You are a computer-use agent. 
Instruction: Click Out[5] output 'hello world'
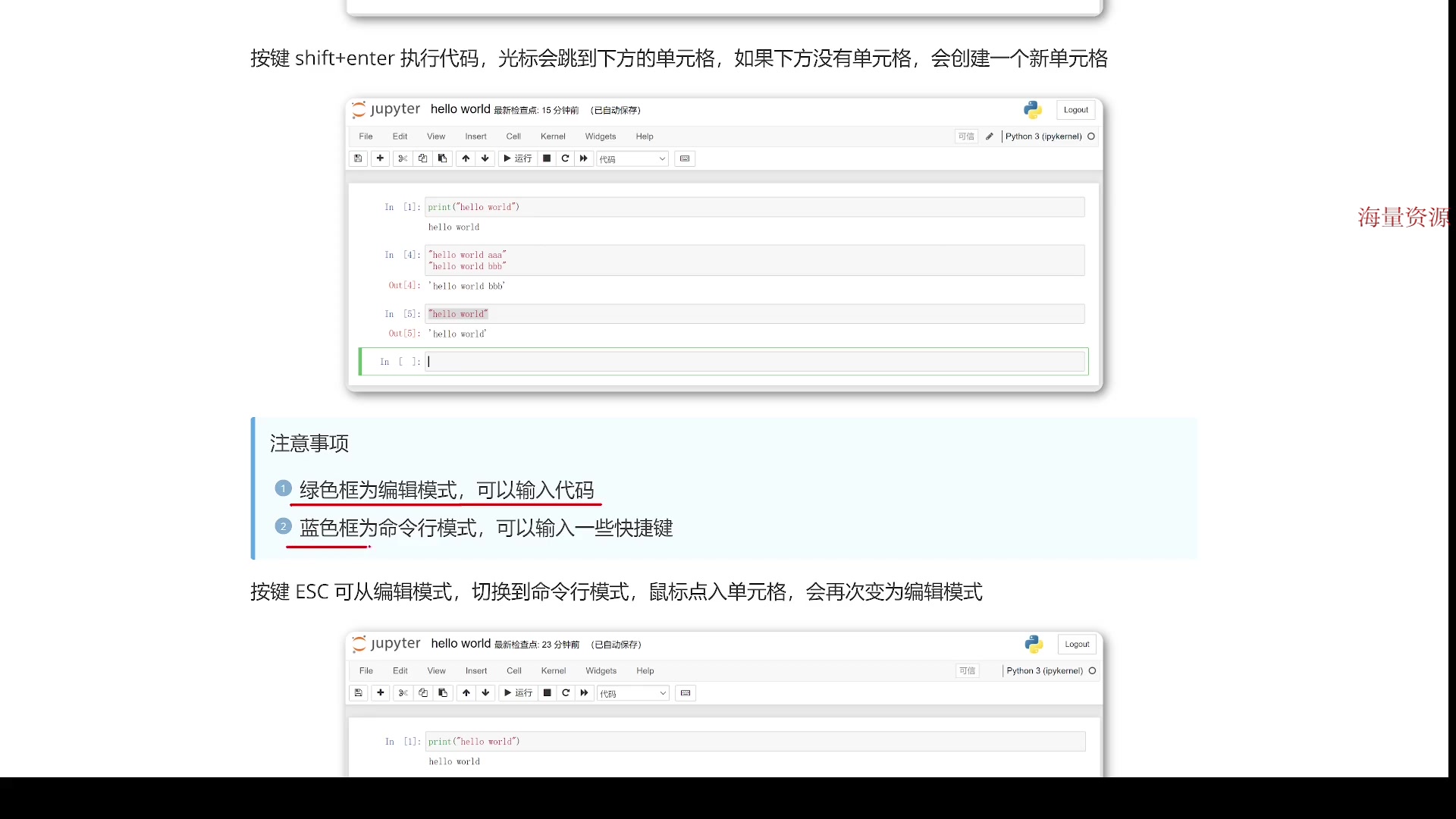coord(457,334)
